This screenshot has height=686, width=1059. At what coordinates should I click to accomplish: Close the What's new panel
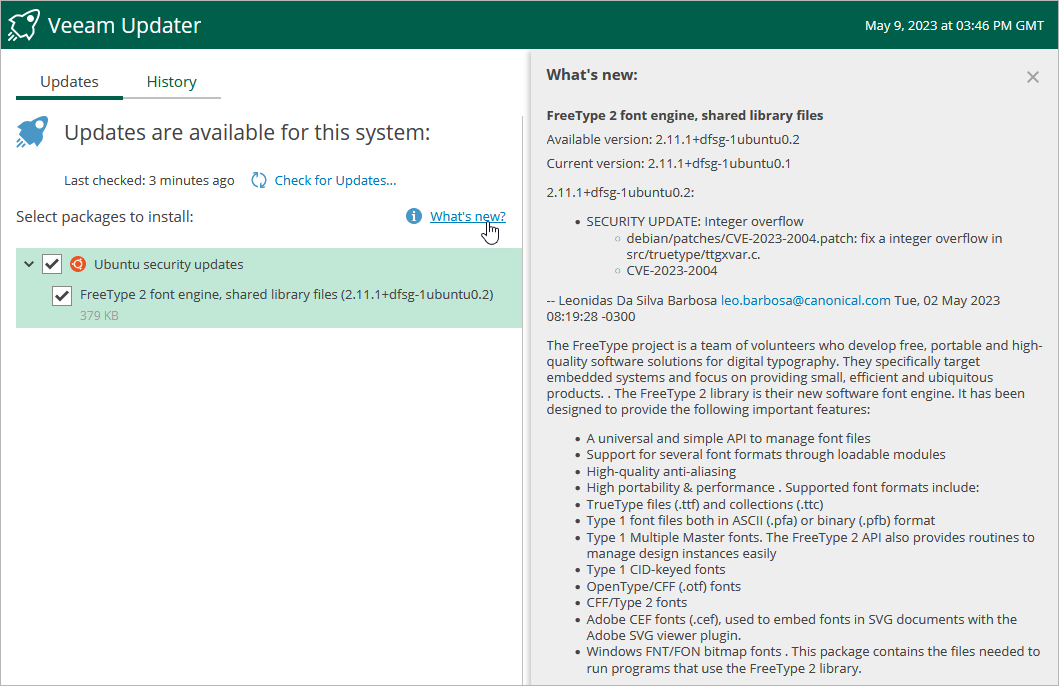pyautogui.click(x=1033, y=77)
